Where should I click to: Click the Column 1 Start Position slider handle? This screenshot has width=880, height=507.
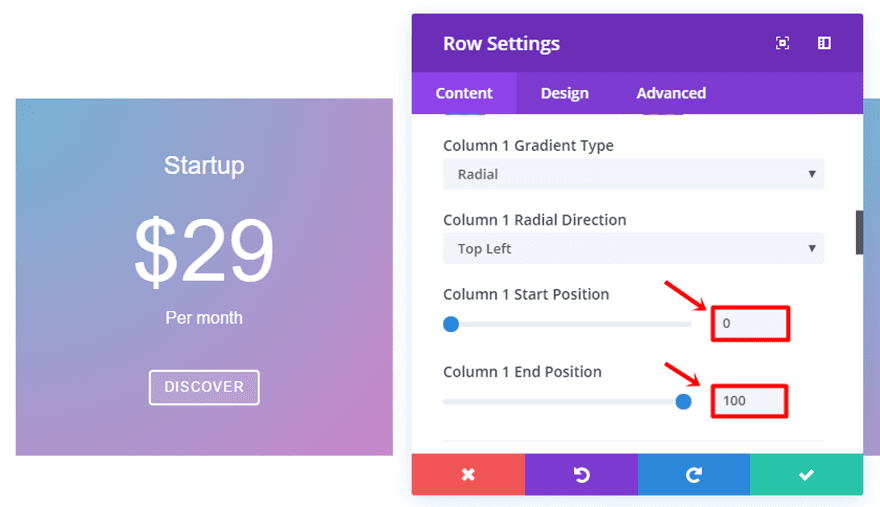point(451,324)
